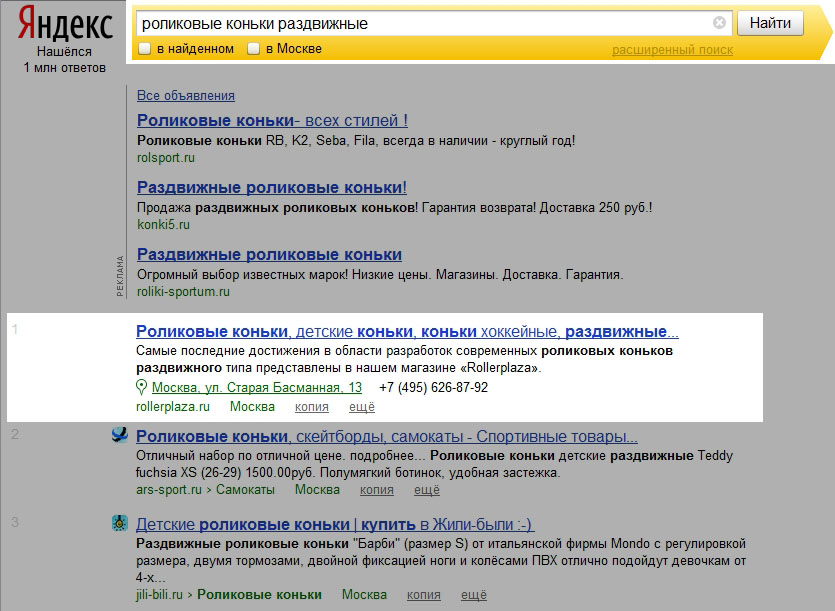Click the Найти search button
This screenshot has height=611, width=835.
[770, 23]
